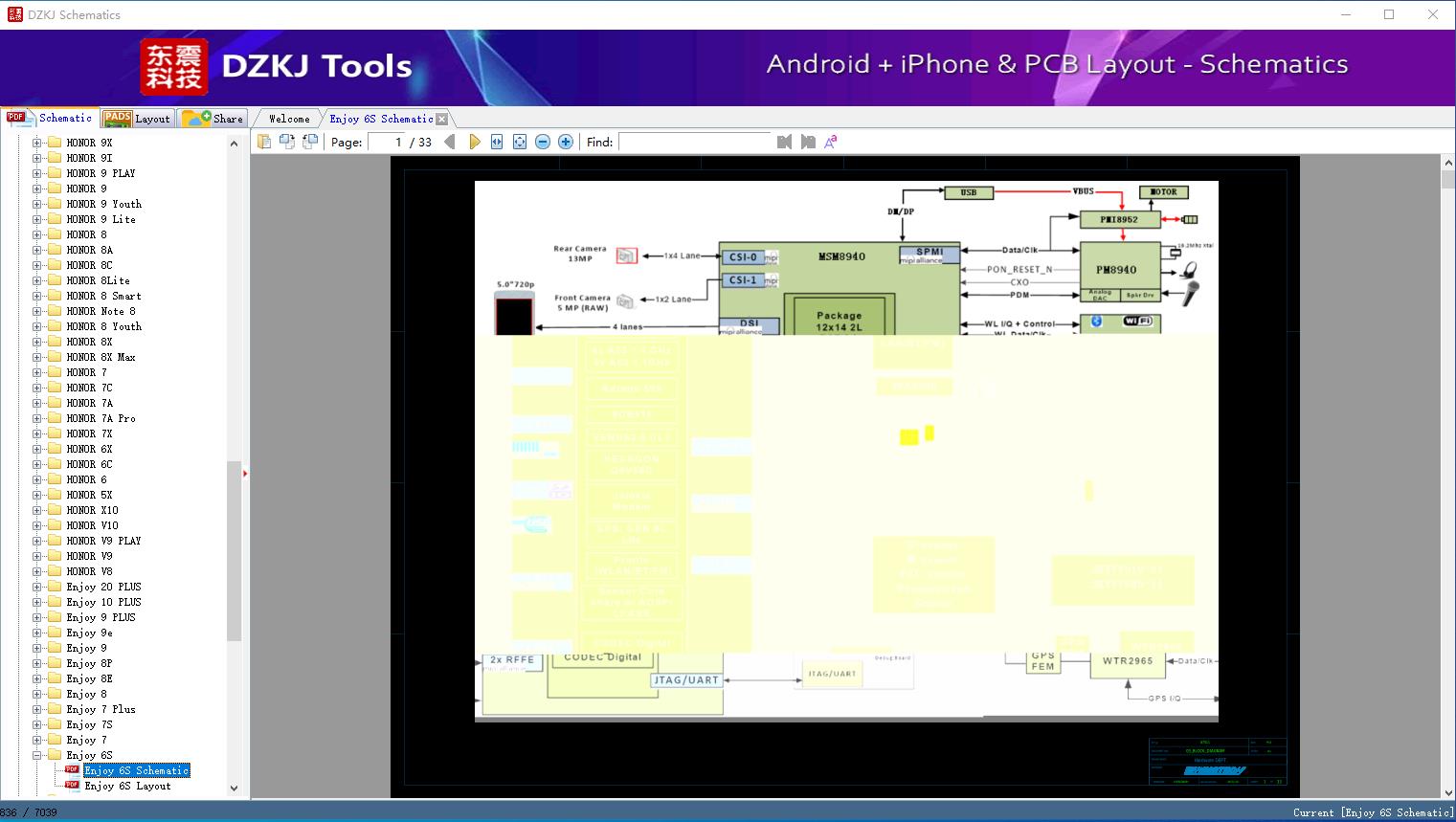Click the folder icon of HONOR X10
Image resolution: width=1456 pixels, height=822 pixels.
pos(55,510)
